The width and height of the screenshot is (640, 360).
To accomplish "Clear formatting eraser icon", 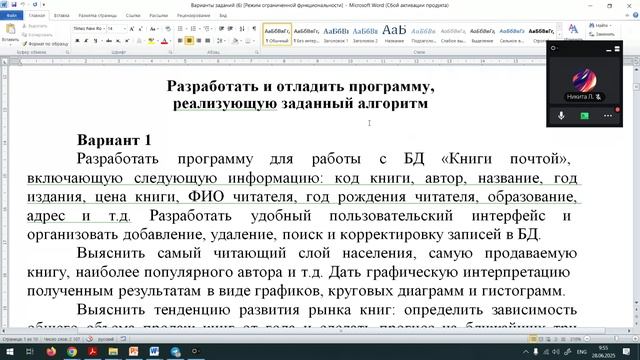I will (x=168, y=29).
